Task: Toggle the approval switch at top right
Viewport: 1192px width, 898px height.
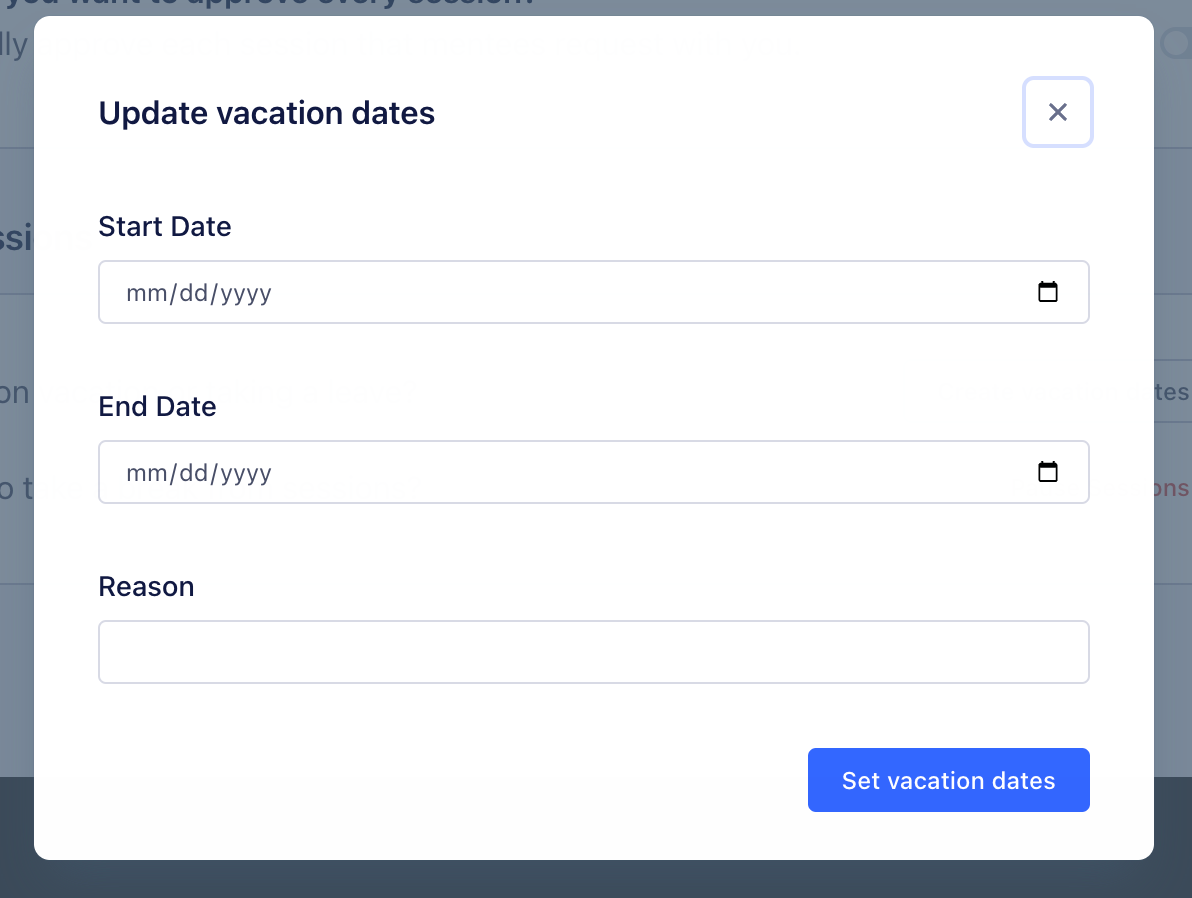Action: (1178, 42)
